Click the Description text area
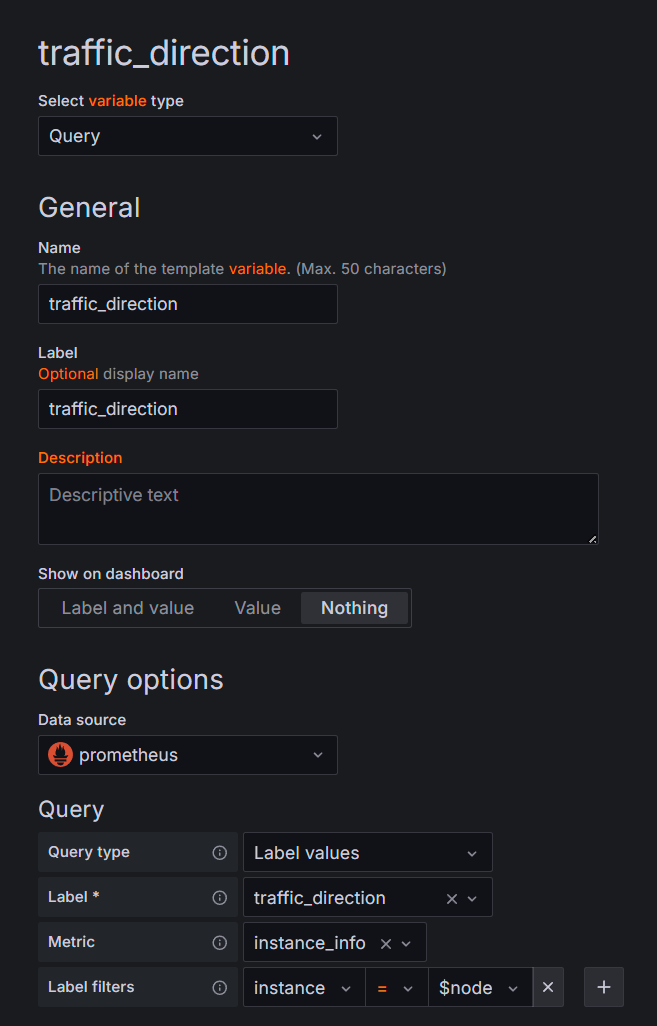This screenshot has width=657, height=1026. (x=318, y=509)
